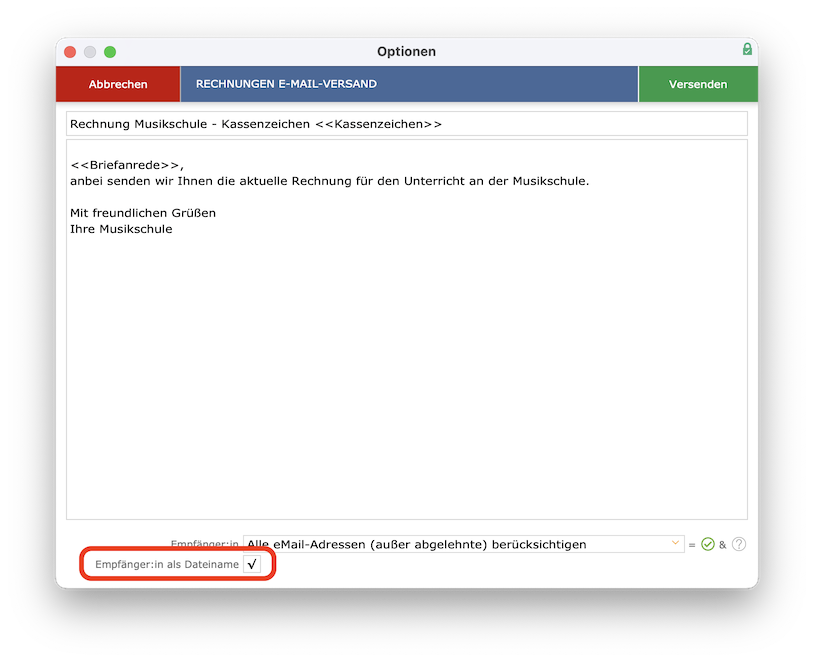Image resolution: width=814 pixels, height=662 pixels.
Task: Click the gray minimize window button
Action: click(90, 51)
